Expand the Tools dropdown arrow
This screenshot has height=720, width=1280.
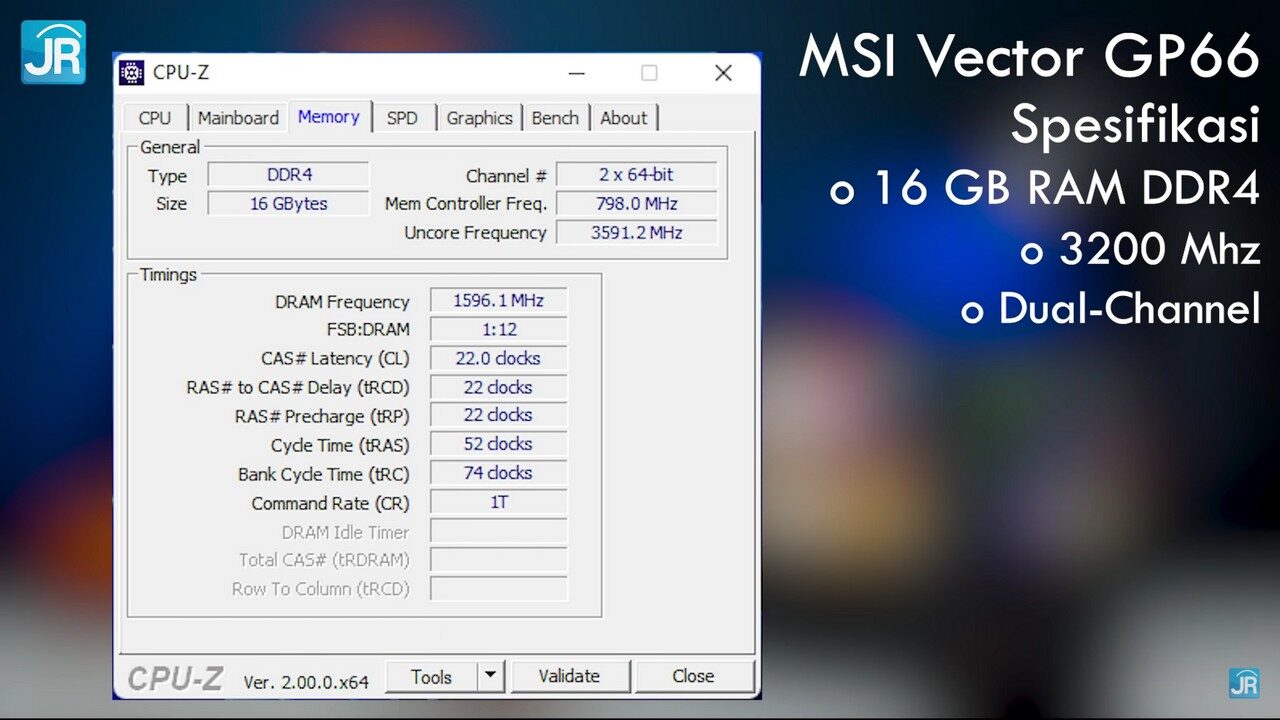tap(493, 676)
